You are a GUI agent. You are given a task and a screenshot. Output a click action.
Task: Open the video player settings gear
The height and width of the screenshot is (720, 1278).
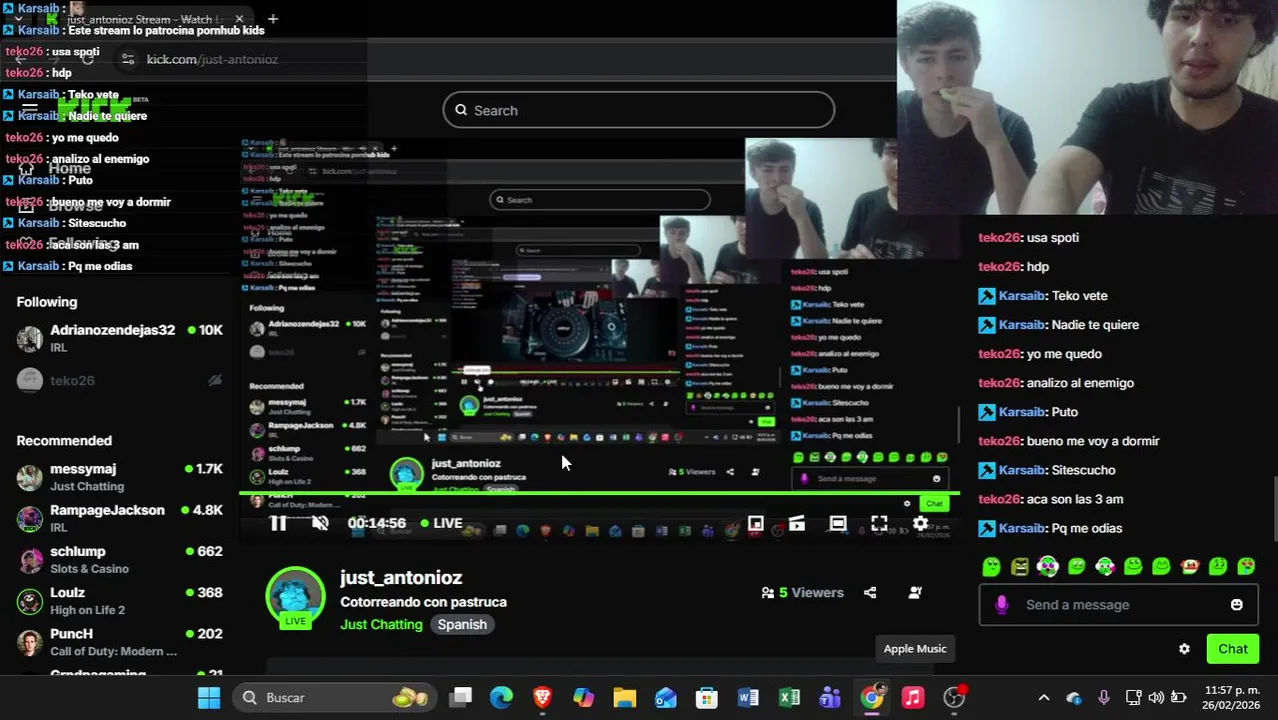(920, 523)
